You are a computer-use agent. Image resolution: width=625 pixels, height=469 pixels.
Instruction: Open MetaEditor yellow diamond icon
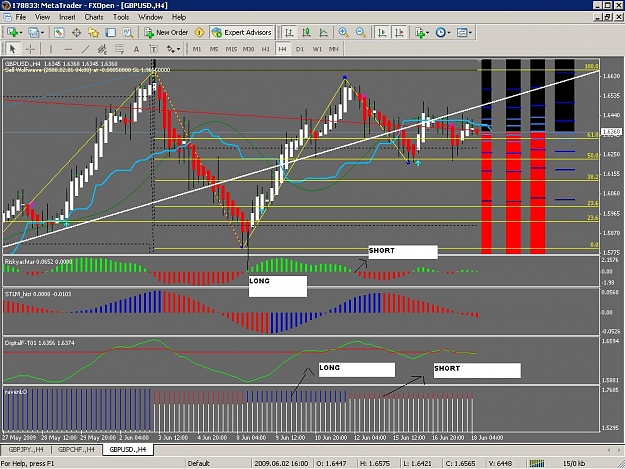click(200, 33)
